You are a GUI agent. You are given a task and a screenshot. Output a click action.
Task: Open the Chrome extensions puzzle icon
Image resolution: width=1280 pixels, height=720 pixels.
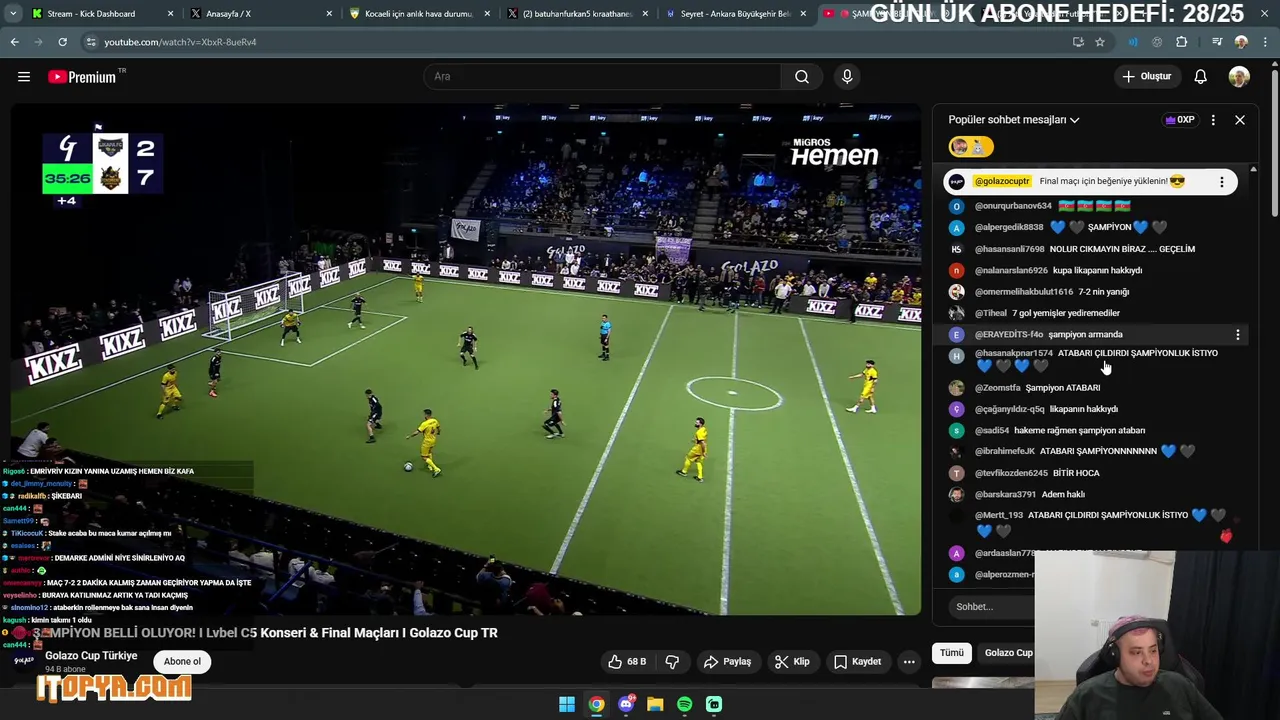(1182, 42)
